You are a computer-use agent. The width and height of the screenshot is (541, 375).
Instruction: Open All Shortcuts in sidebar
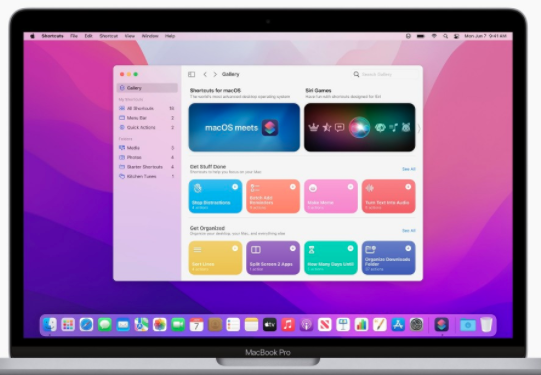click(x=147, y=108)
